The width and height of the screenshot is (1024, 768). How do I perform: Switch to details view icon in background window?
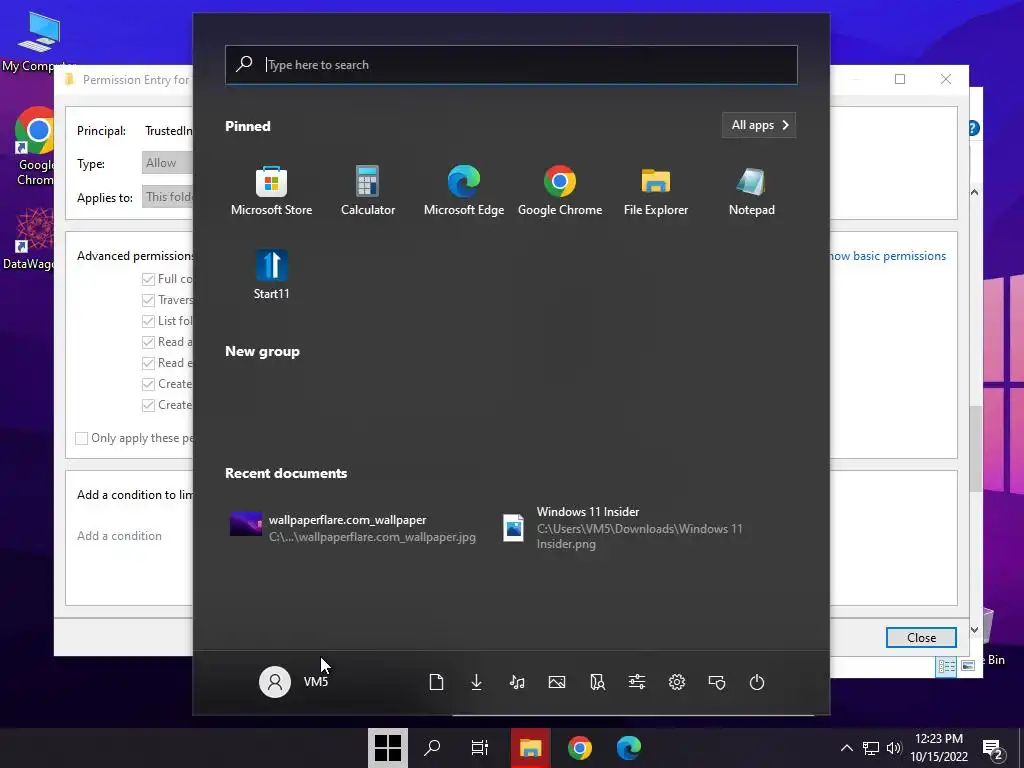(946, 666)
